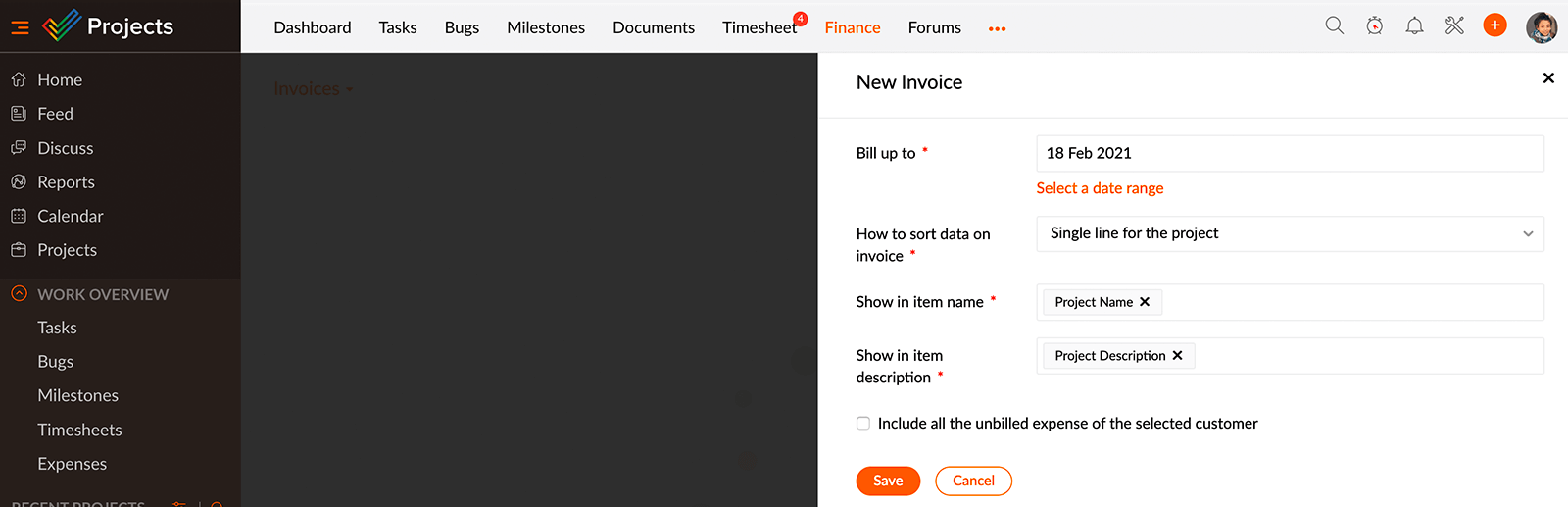Click the Select a date range link

point(1100,188)
